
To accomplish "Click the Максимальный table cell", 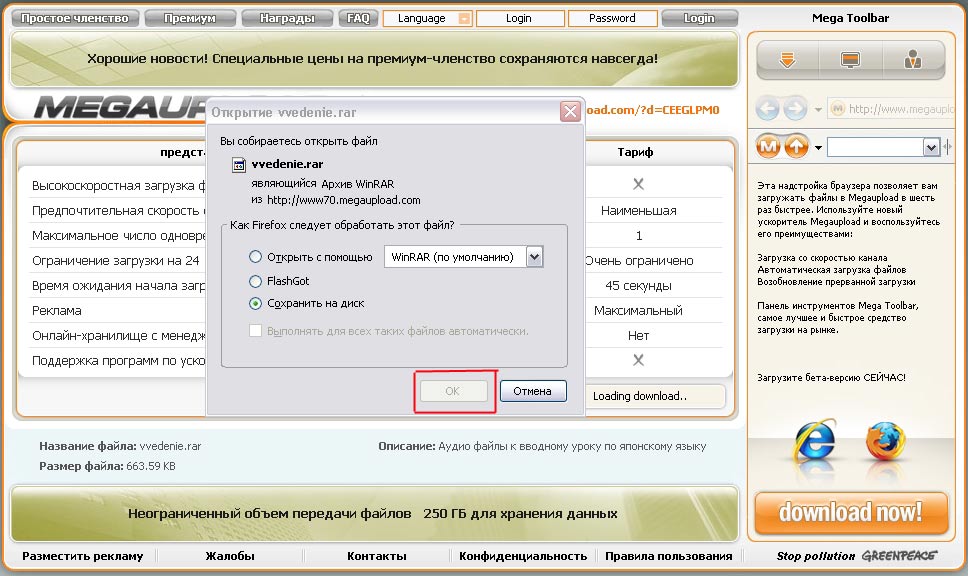I will [638, 311].
